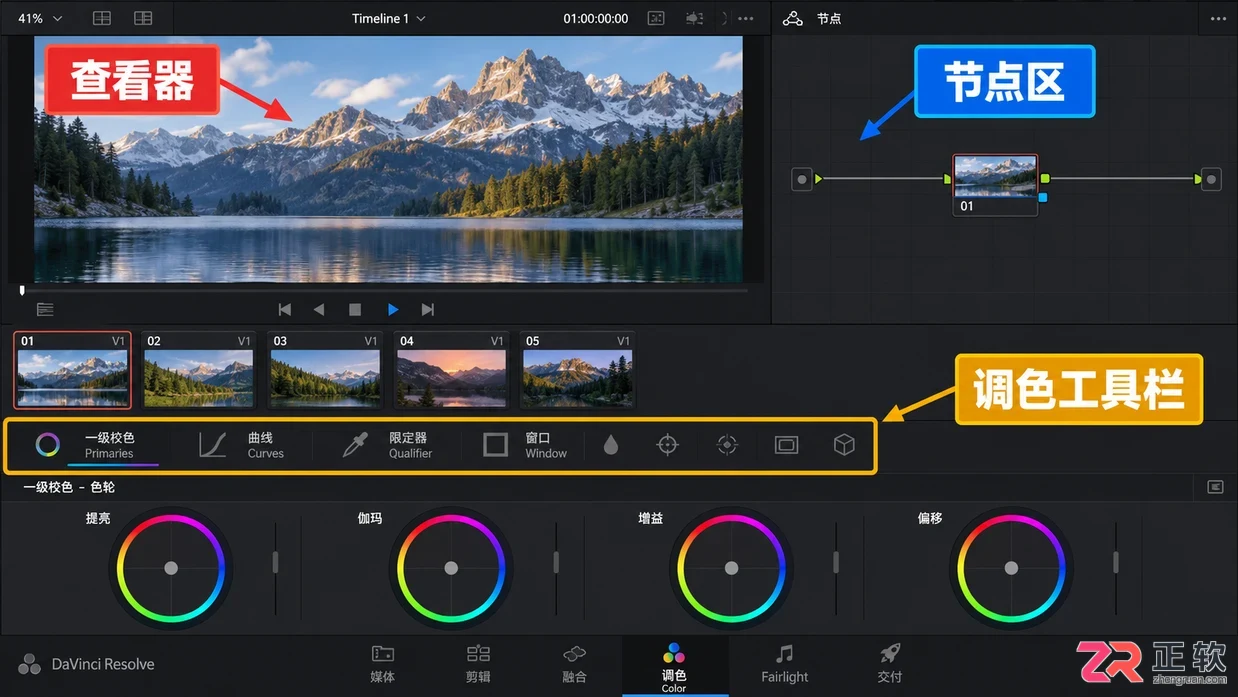Open the crosshair tracker palette
This screenshot has width=1238, height=697.
coord(667,445)
